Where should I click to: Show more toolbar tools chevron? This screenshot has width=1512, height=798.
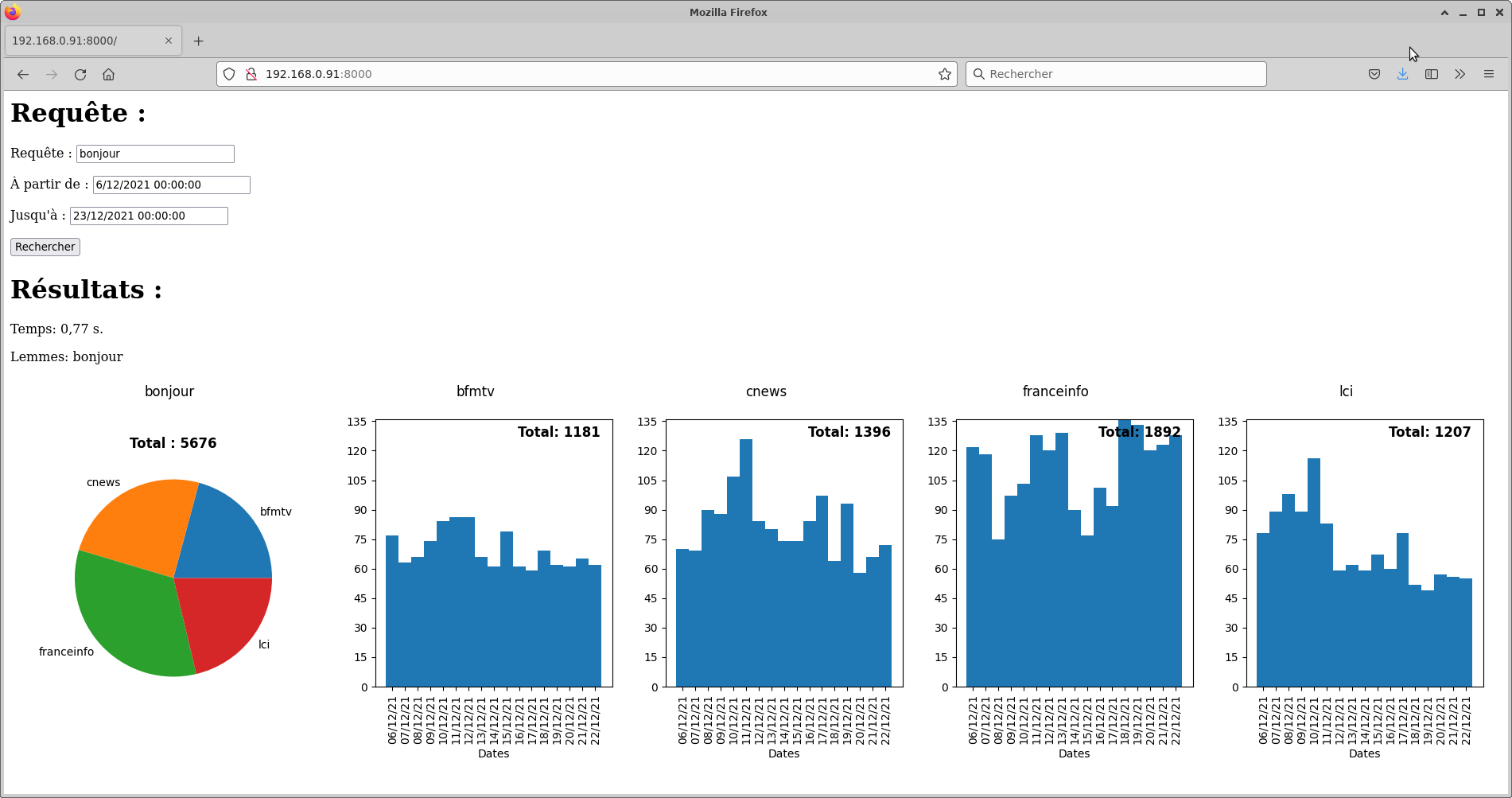(1460, 74)
